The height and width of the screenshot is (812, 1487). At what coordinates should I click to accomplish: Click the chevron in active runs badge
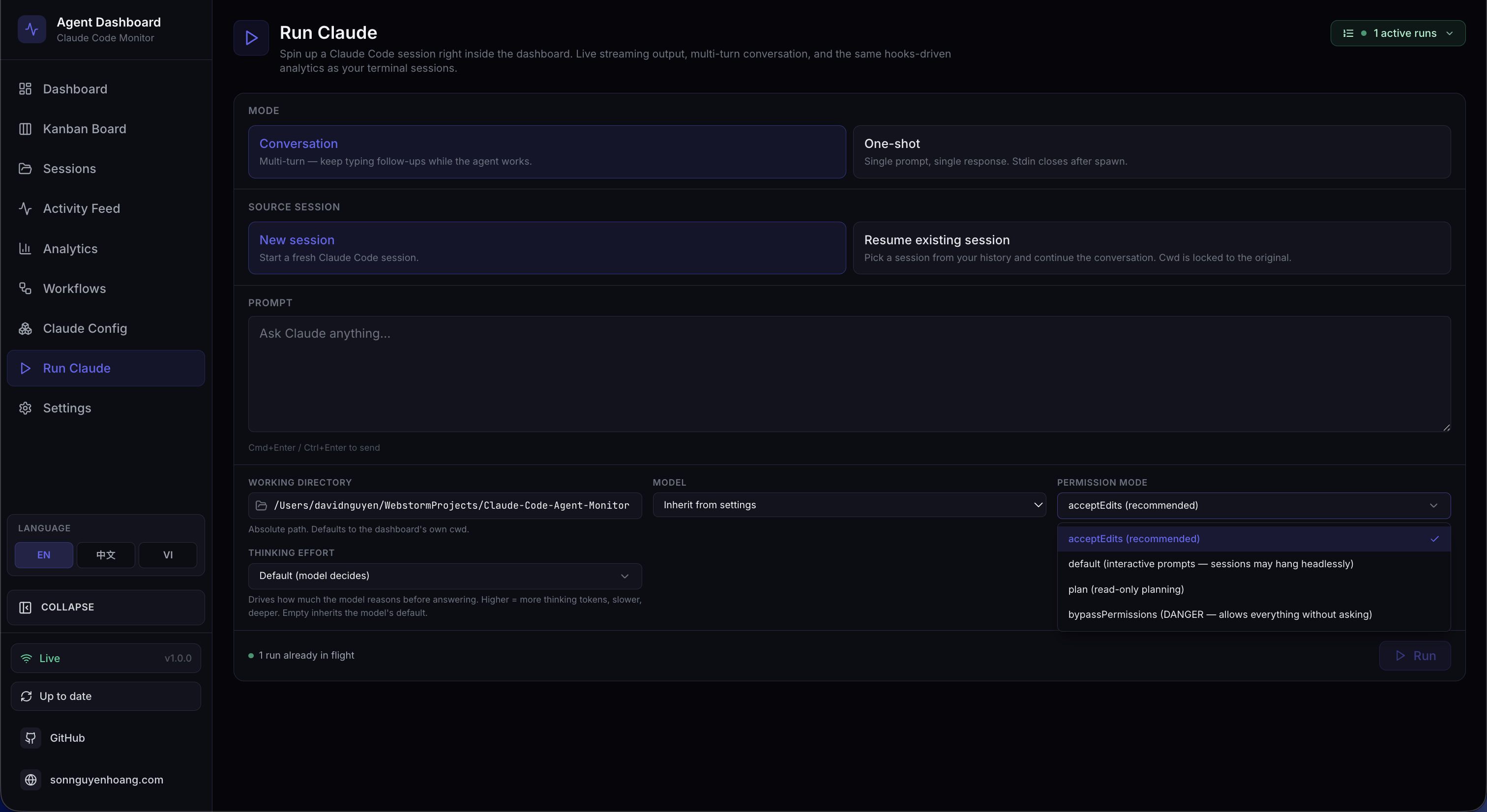[1450, 33]
